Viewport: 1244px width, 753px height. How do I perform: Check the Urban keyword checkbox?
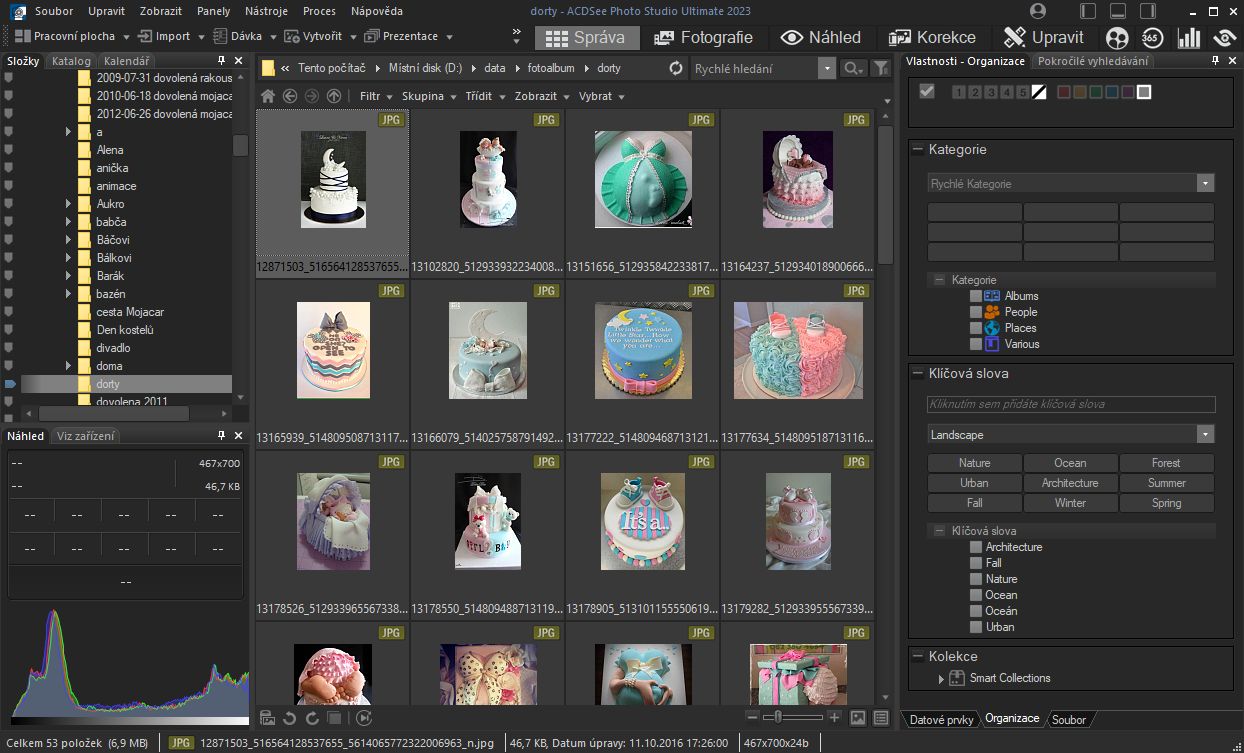976,627
